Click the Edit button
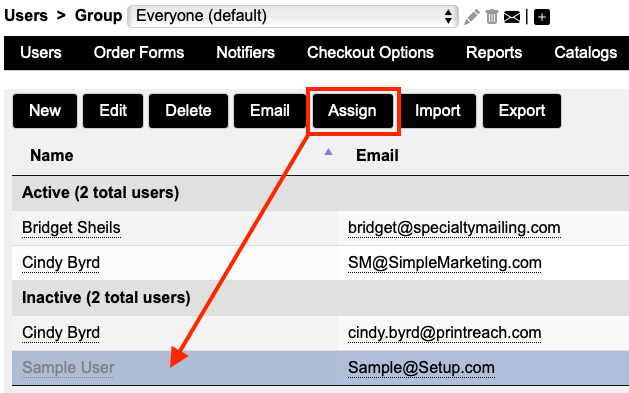629x393 pixels. 113,111
